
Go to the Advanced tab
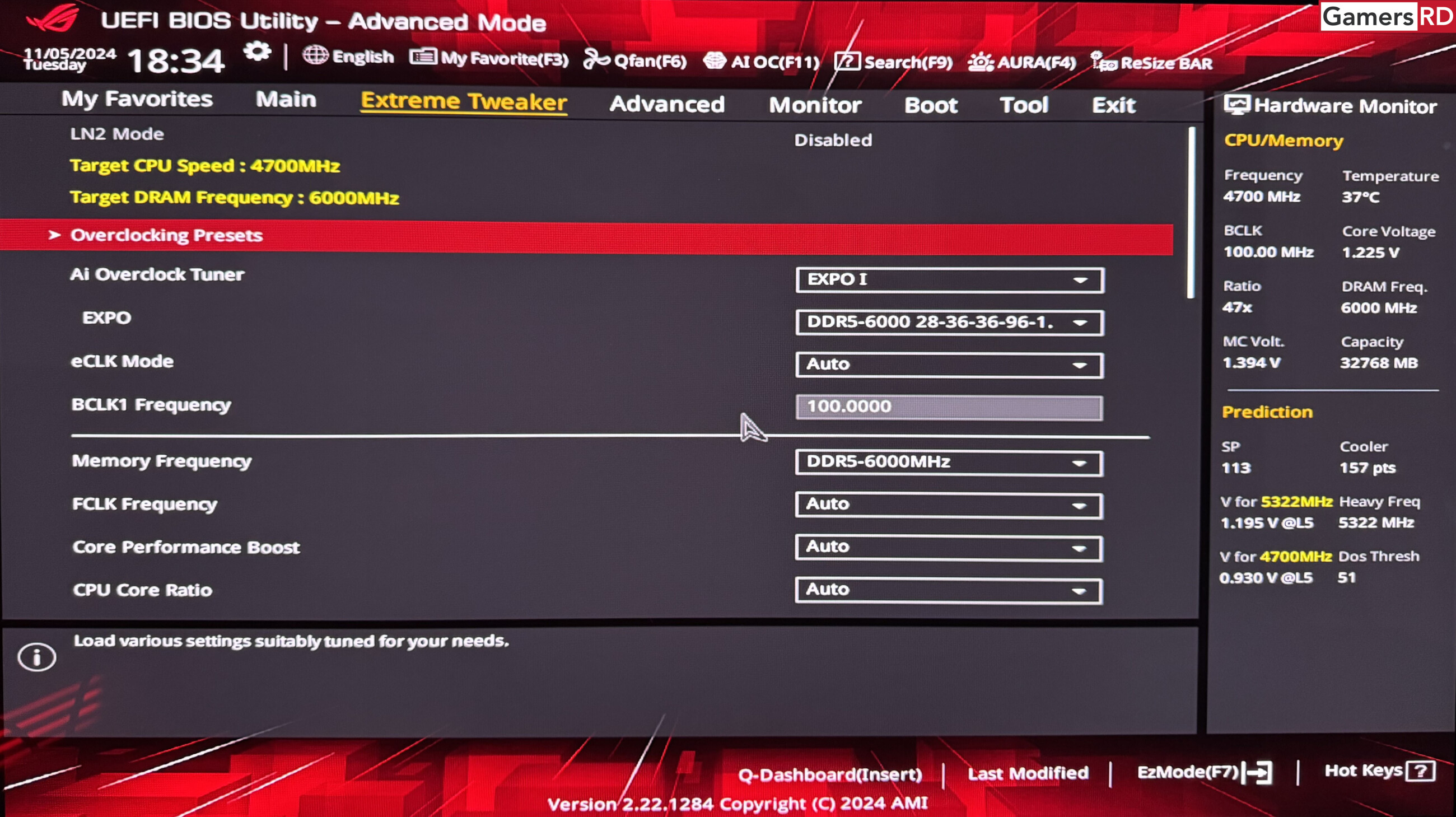click(x=667, y=104)
